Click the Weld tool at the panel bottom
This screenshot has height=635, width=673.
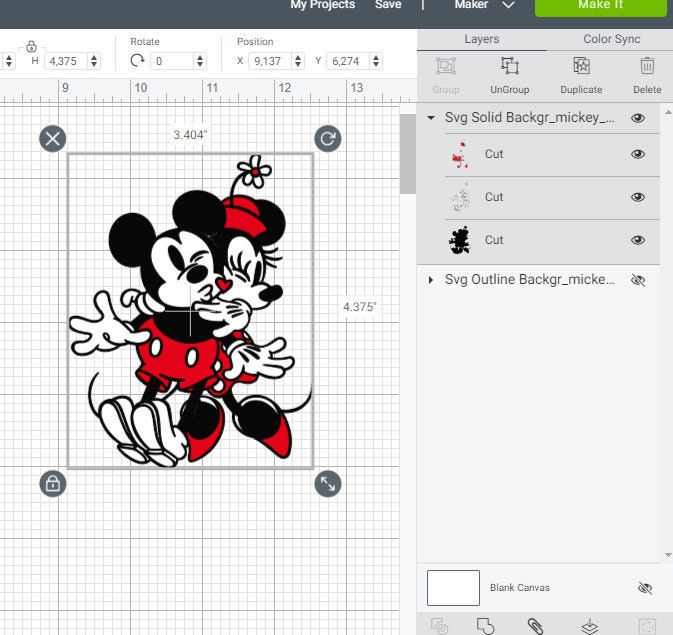coord(485,626)
